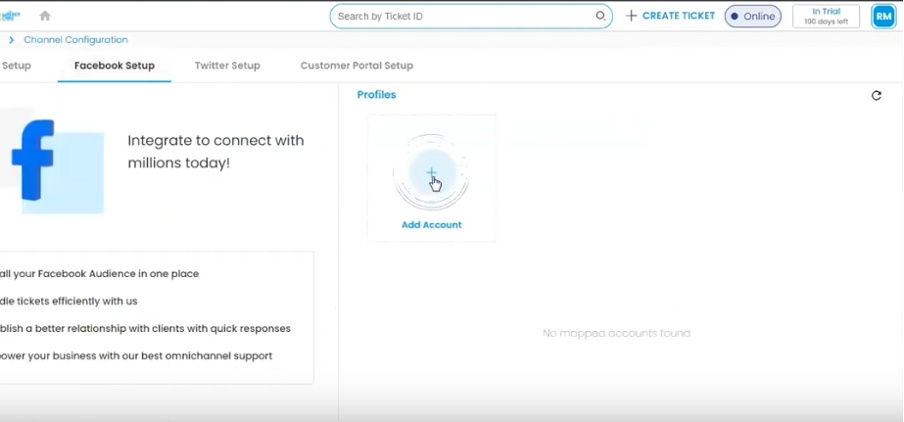Click the search magnifier icon
This screenshot has height=422, width=904.
tap(600, 16)
